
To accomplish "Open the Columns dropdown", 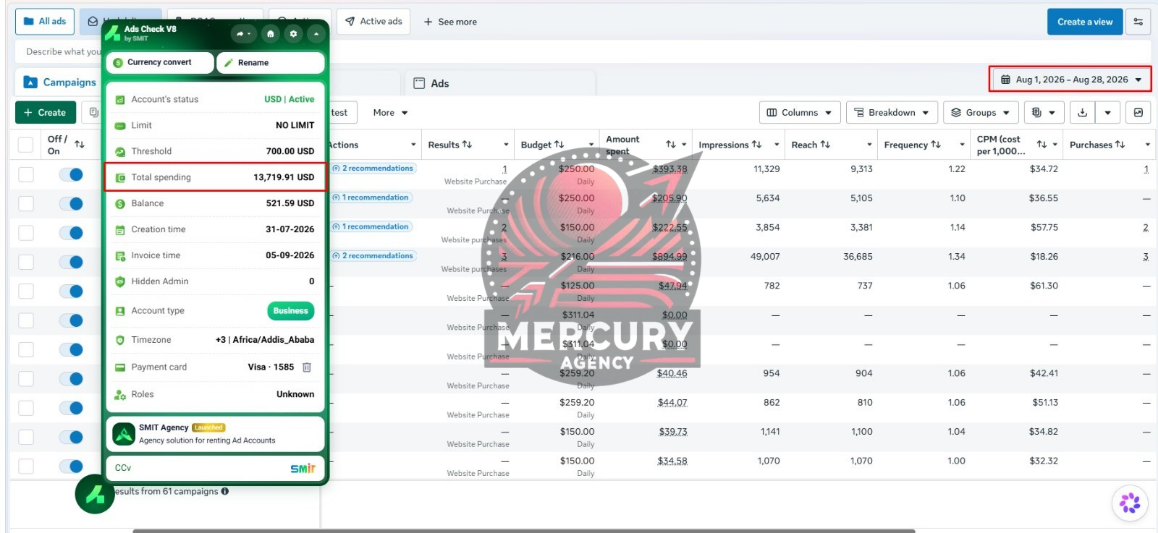I will [800, 113].
